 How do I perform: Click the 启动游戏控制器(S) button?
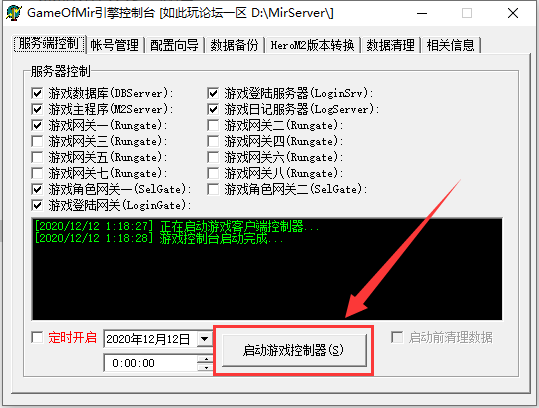coord(294,350)
